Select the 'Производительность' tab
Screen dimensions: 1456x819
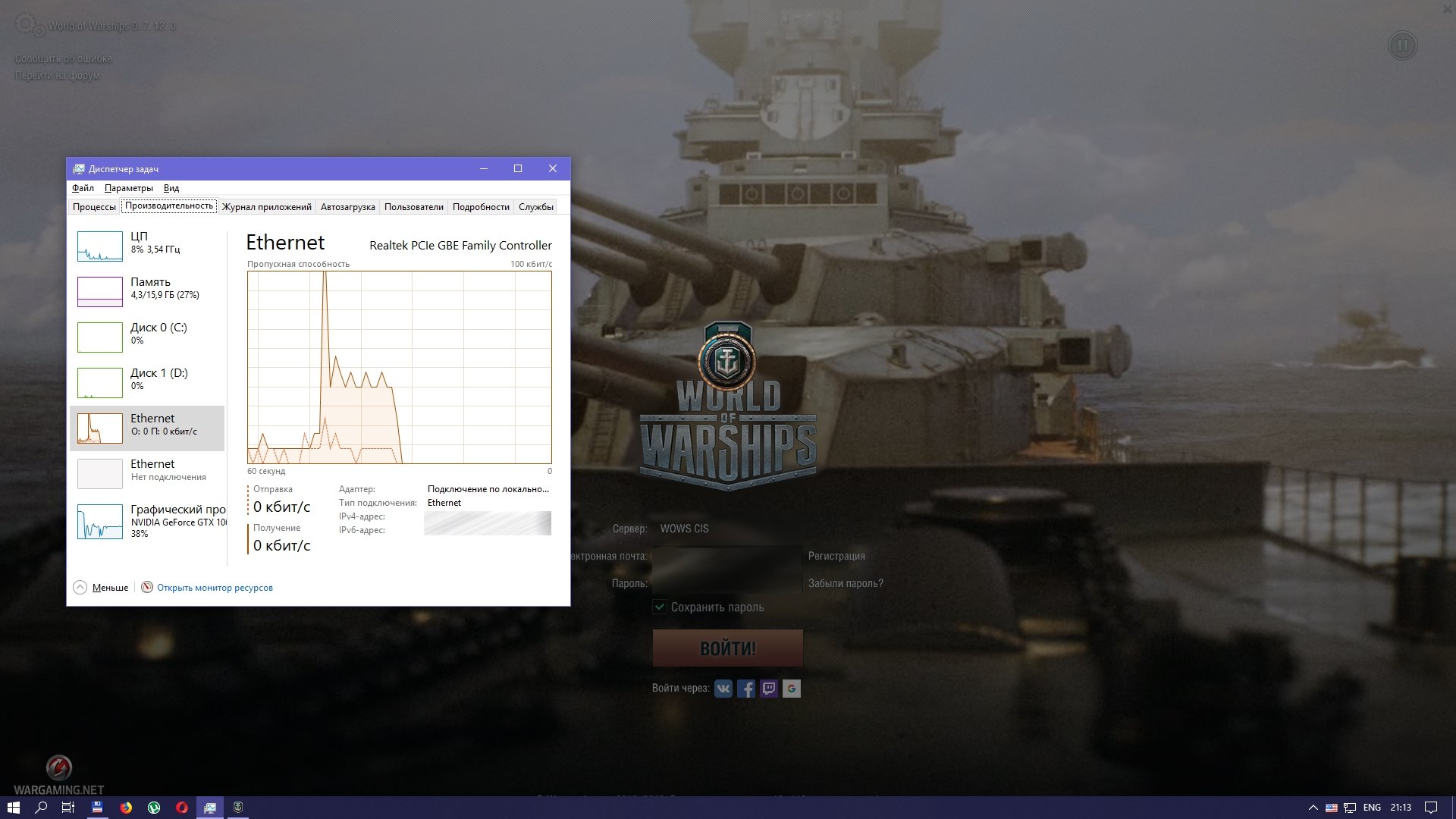[169, 206]
